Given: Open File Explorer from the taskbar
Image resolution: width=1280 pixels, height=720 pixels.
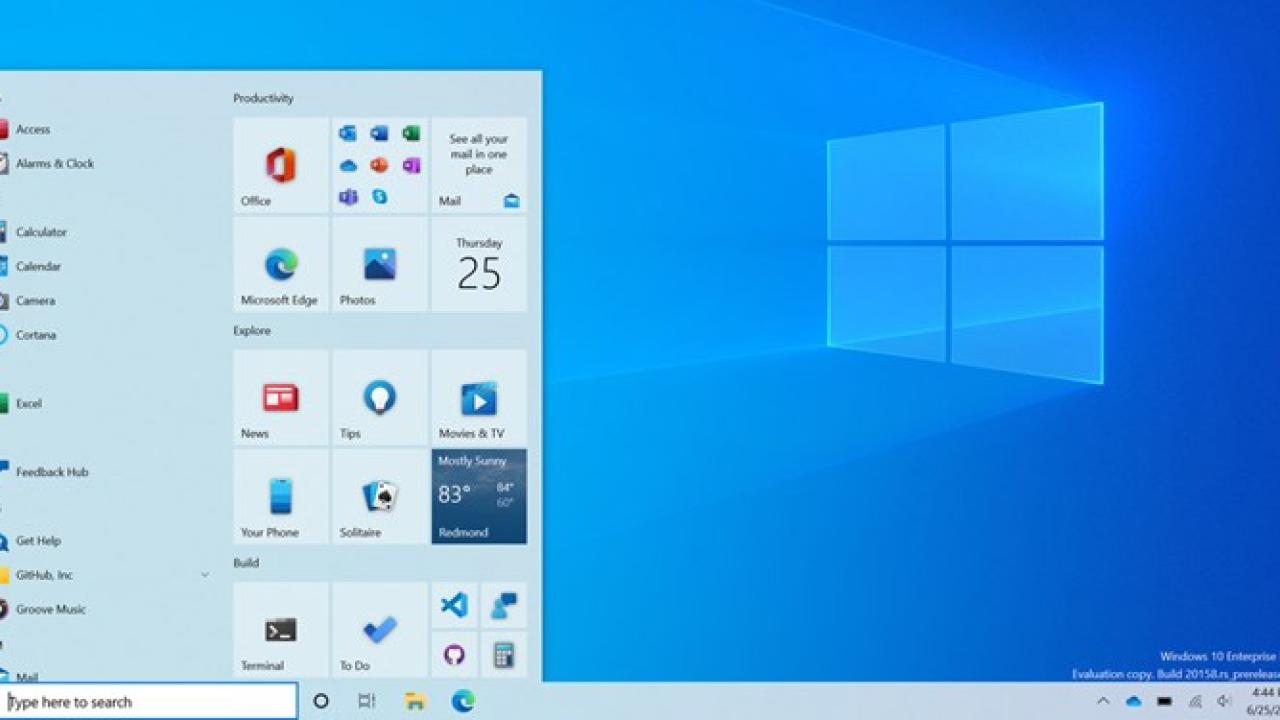Looking at the screenshot, I should click(x=415, y=701).
